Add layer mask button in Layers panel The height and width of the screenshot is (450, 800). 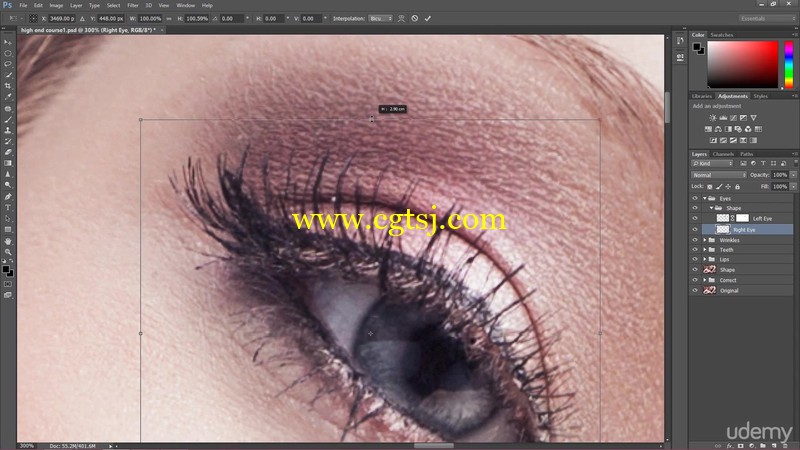pyautogui.click(x=740, y=446)
